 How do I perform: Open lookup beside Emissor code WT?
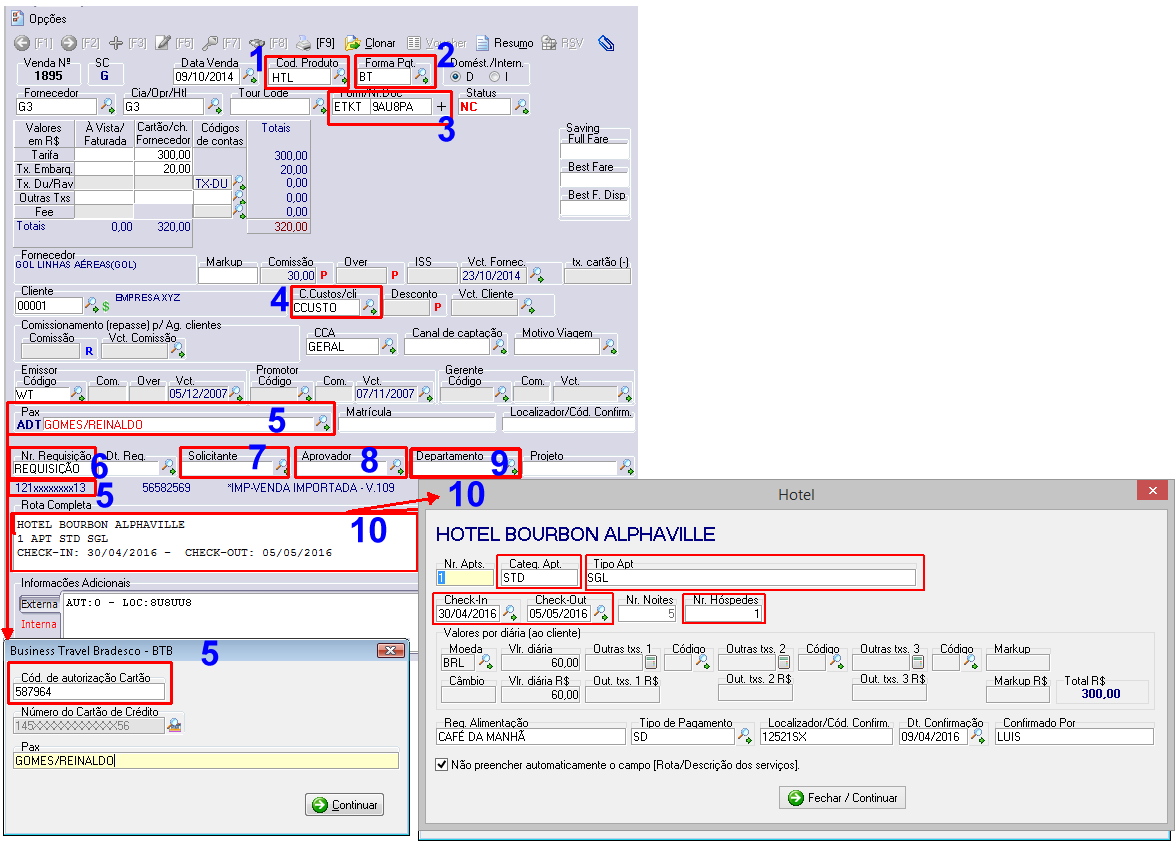pyautogui.click(x=77, y=393)
